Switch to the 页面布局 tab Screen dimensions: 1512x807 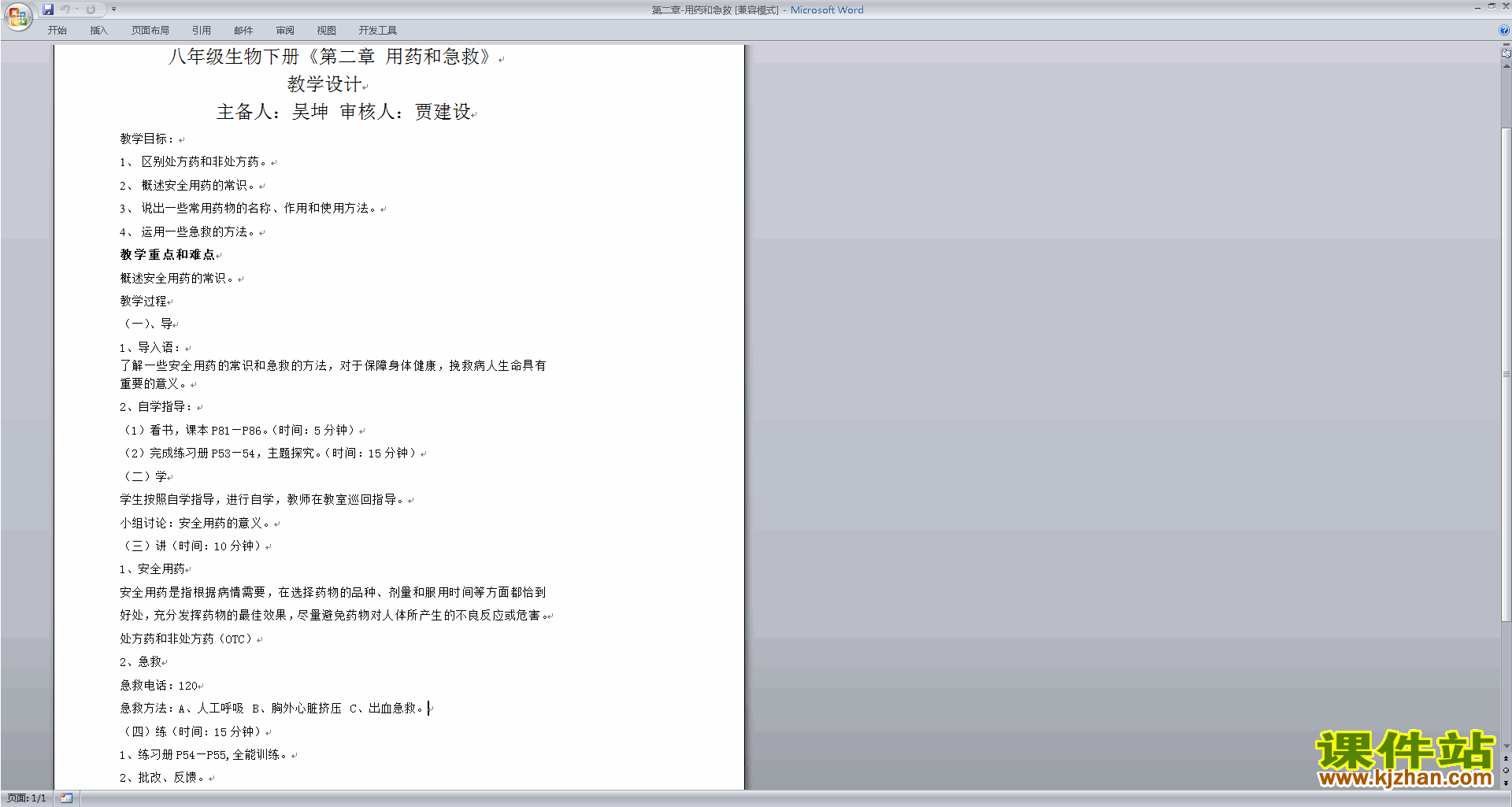pos(150,31)
